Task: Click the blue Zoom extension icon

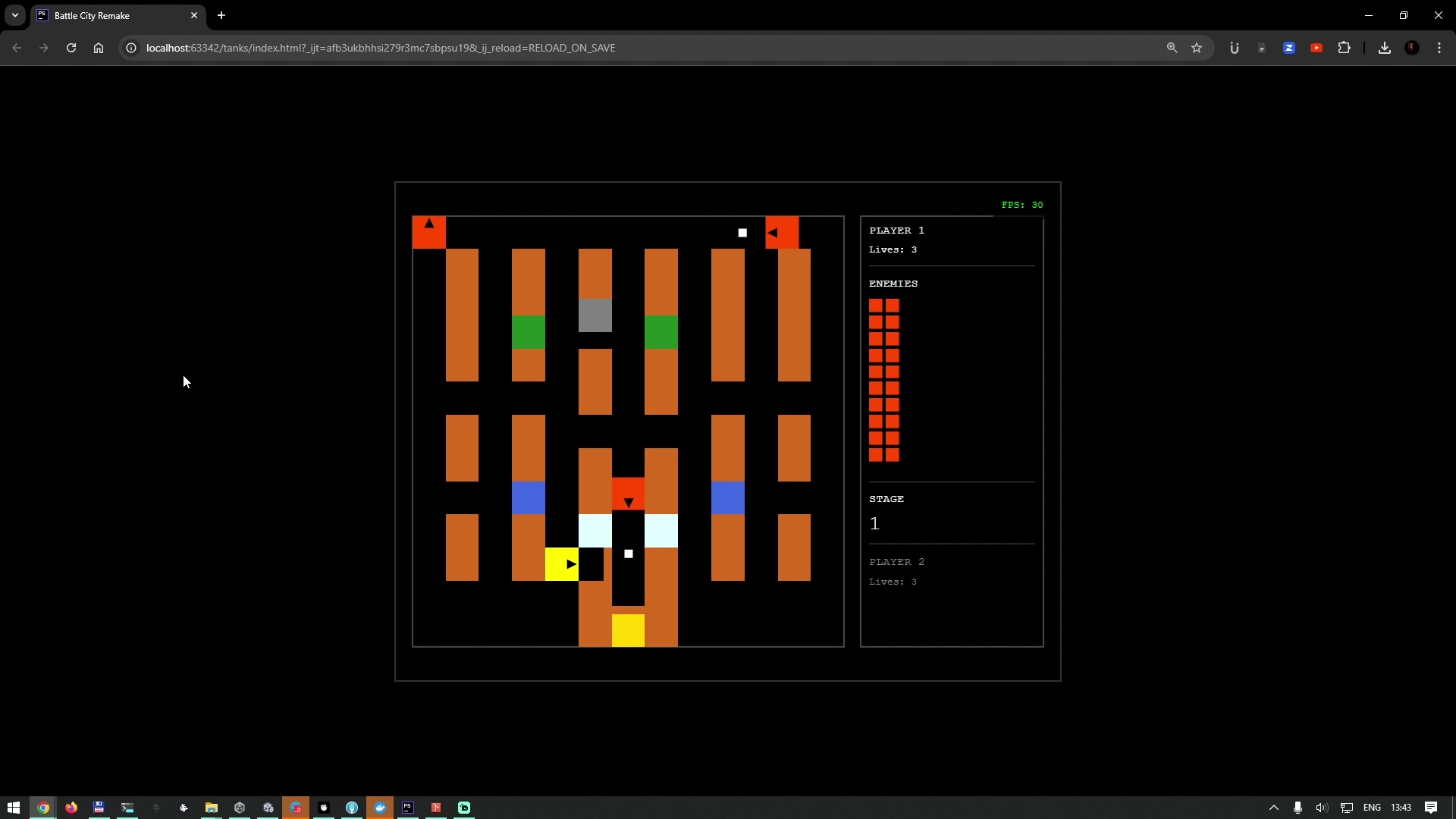Action: (x=1289, y=47)
